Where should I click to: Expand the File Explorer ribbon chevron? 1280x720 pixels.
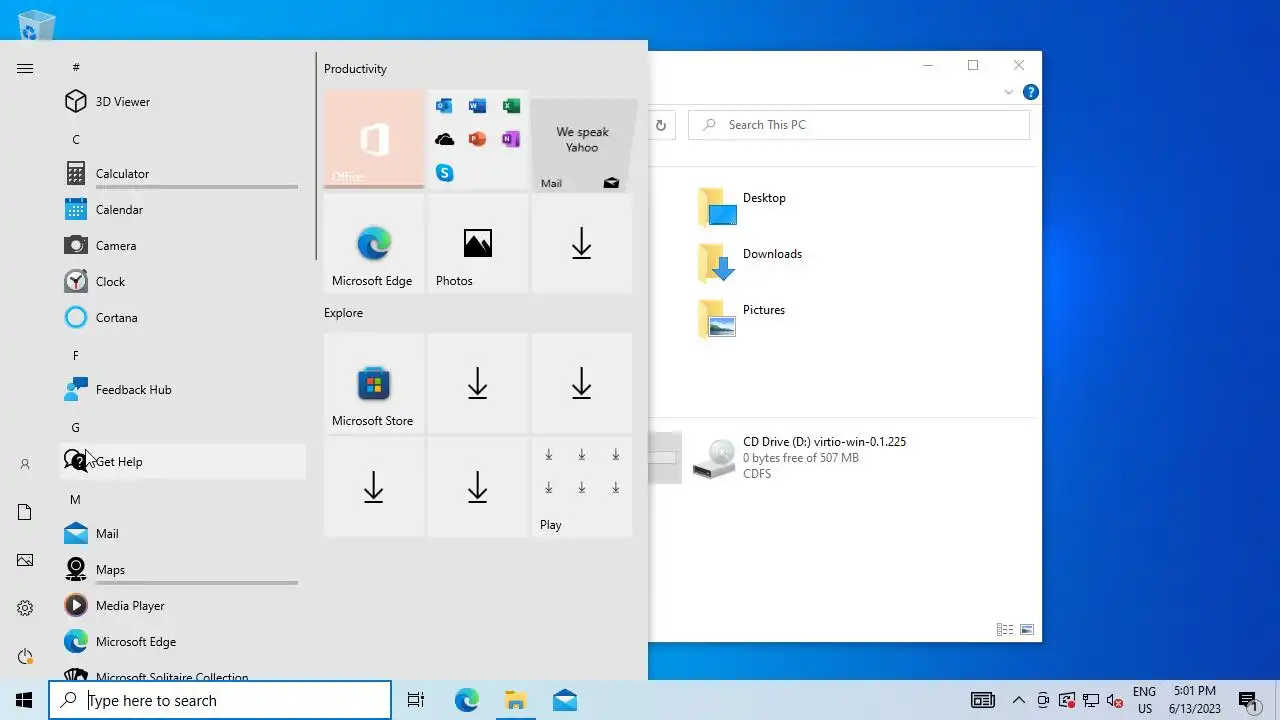[1008, 92]
